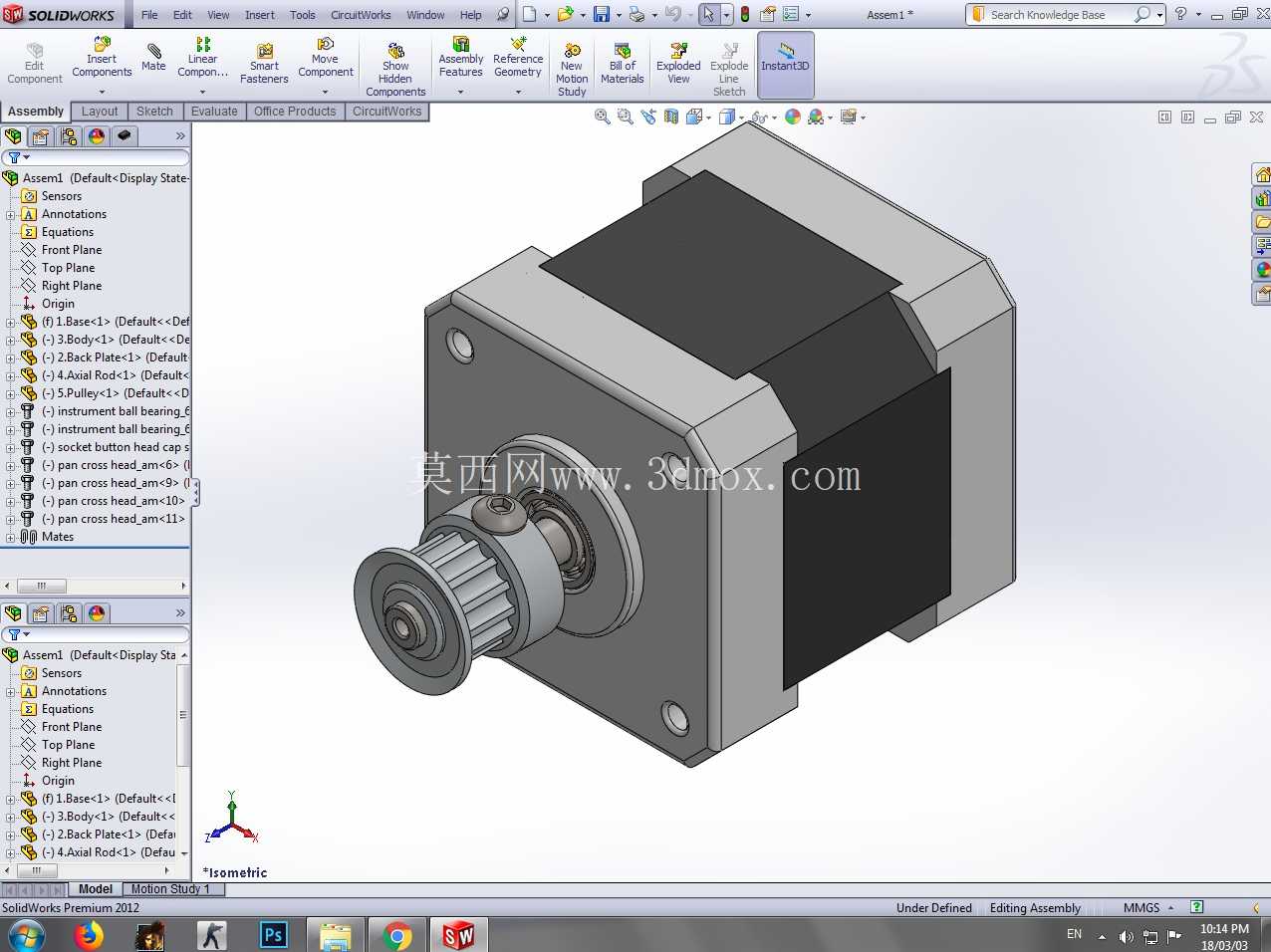This screenshot has width=1271, height=952.
Task: Click the Windows Start button
Action: pyautogui.click(x=27, y=935)
